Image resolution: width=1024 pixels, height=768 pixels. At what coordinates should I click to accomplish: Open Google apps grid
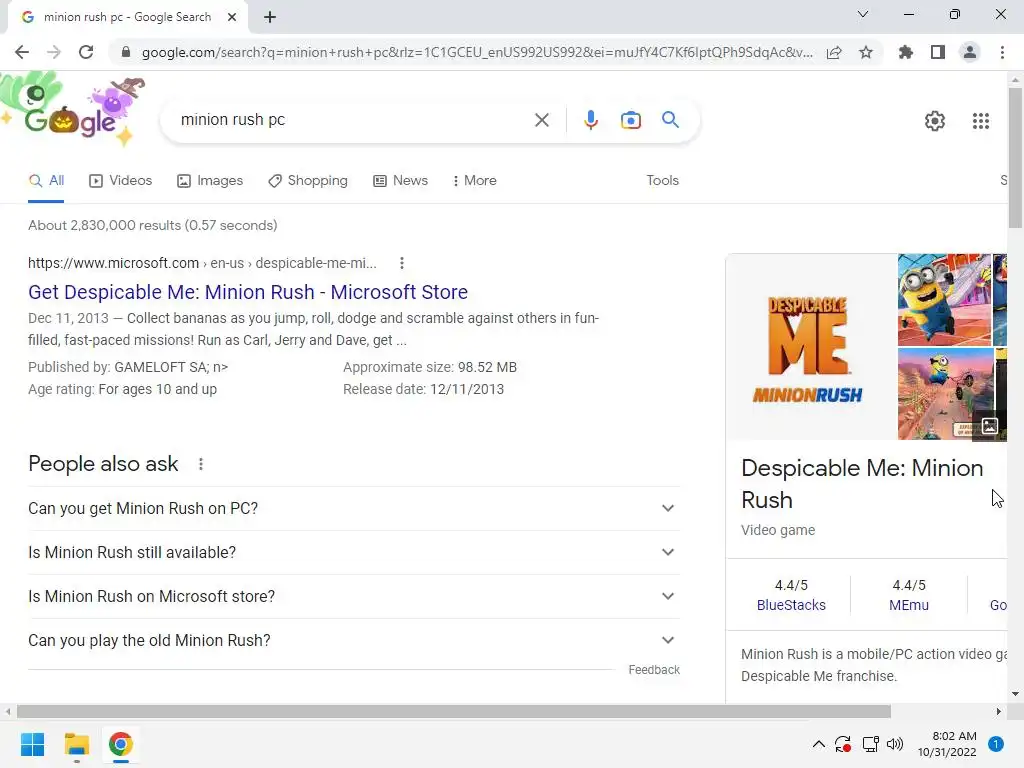point(981,121)
